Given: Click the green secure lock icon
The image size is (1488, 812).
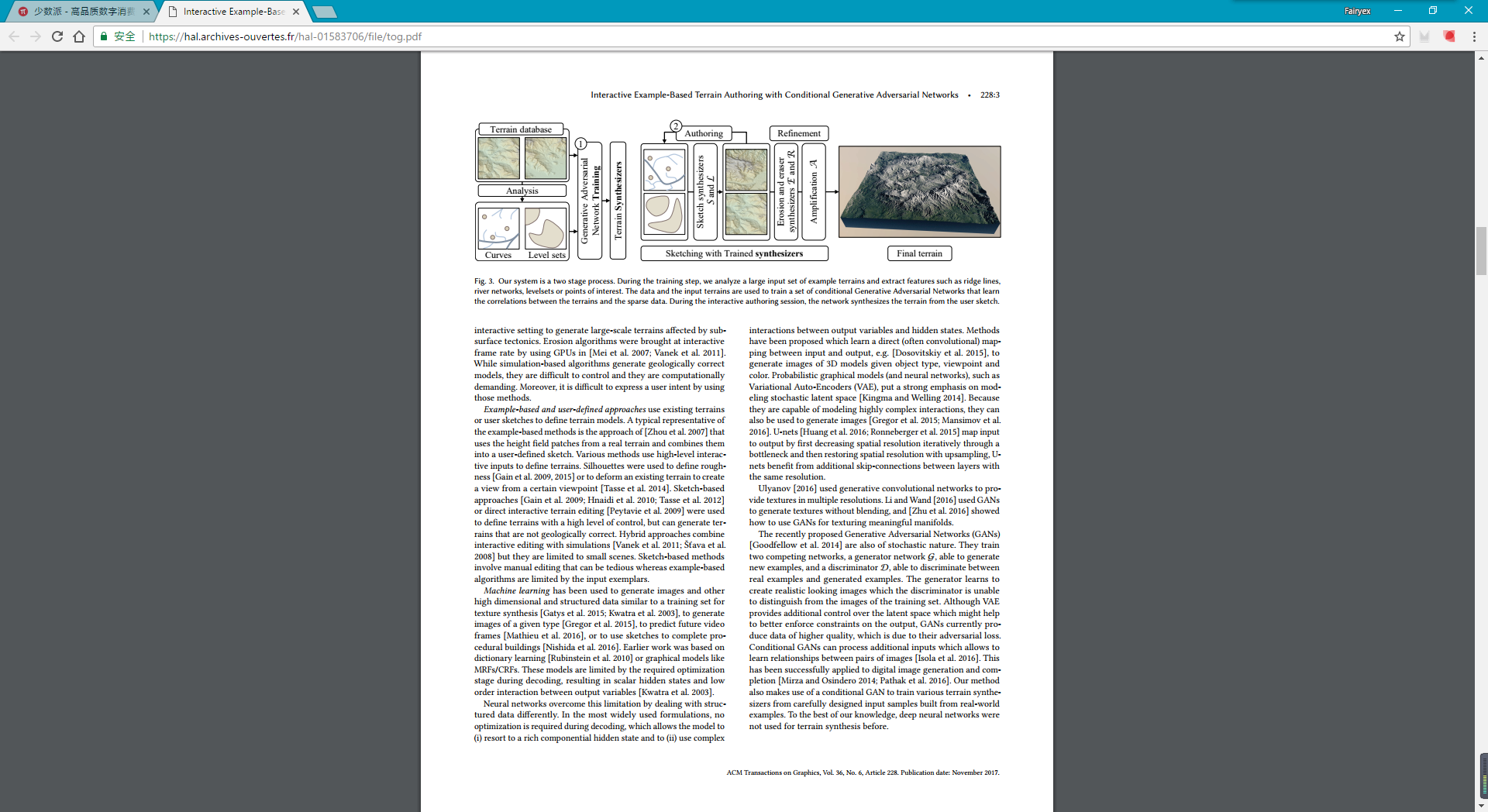Looking at the screenshot, I should pos(105,36).
